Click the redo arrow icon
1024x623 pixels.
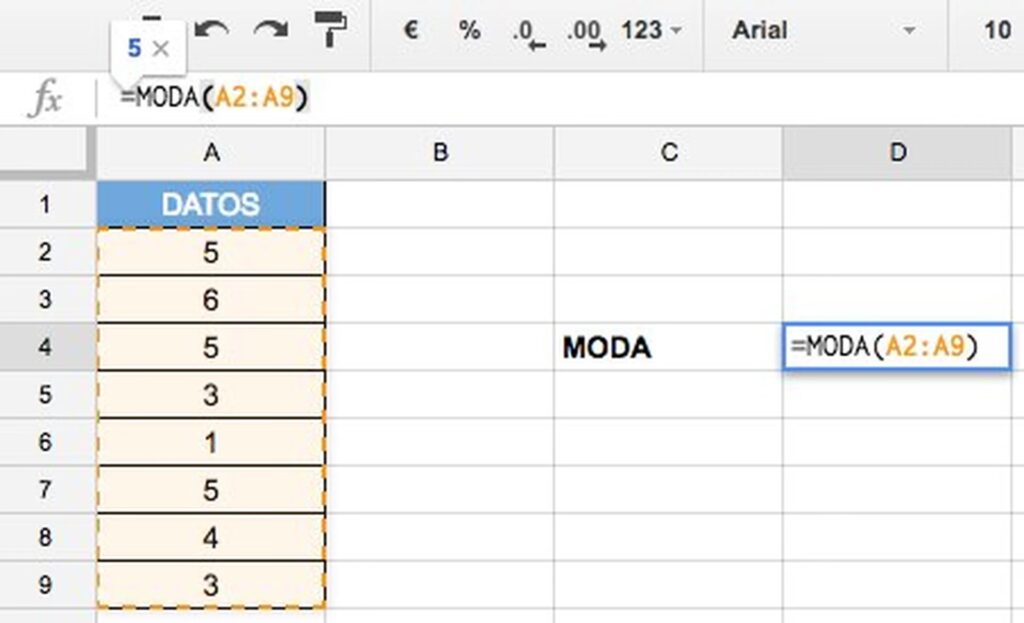click(x=270, y=30)
